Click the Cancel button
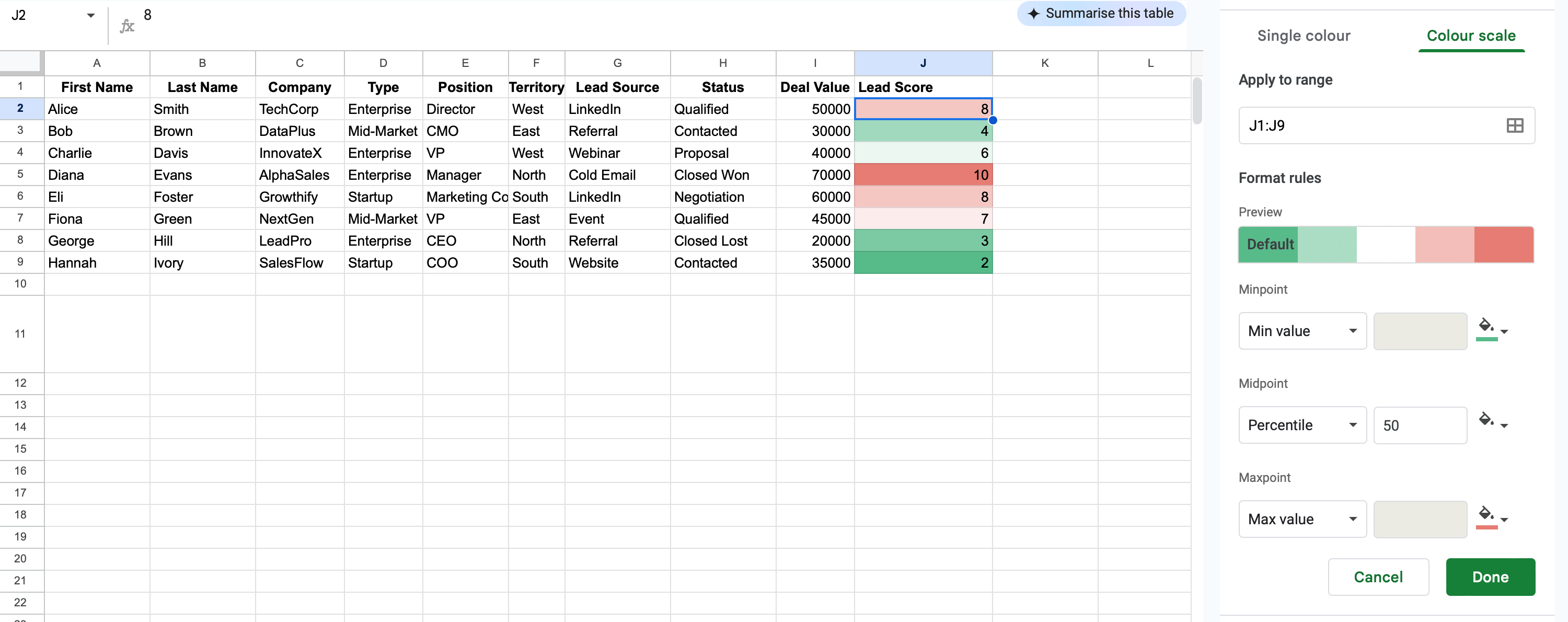The height and width of the screenshot is (622, 1568). click(1377, 577)
